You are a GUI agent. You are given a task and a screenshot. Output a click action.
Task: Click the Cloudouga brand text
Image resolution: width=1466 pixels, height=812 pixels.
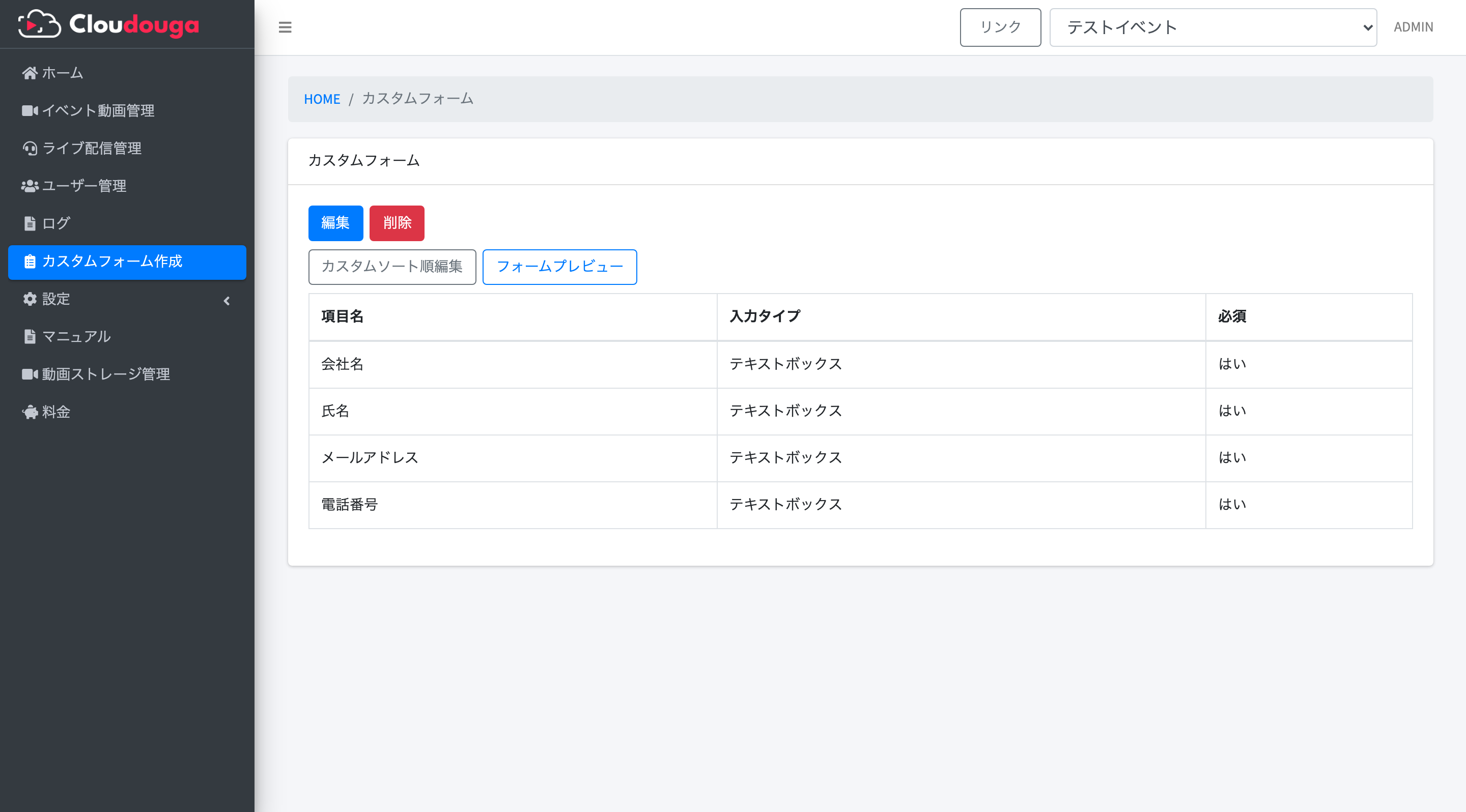pyautogui.click(x=134, y=24)
